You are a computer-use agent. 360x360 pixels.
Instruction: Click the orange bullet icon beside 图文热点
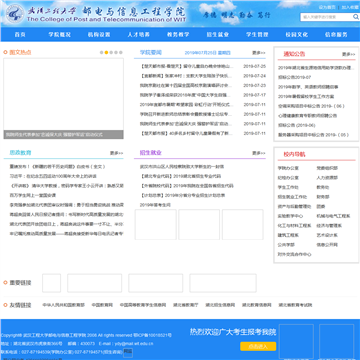click(5, 52)
